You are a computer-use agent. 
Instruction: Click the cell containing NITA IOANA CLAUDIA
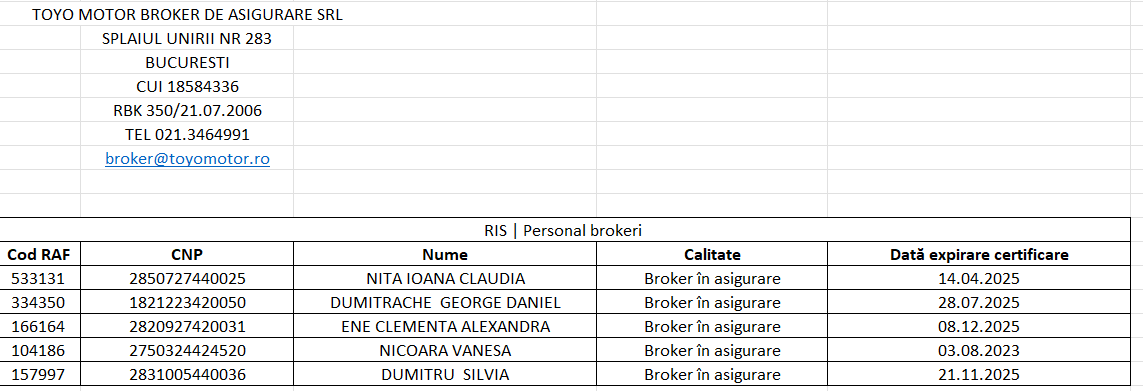pos(445,279)
